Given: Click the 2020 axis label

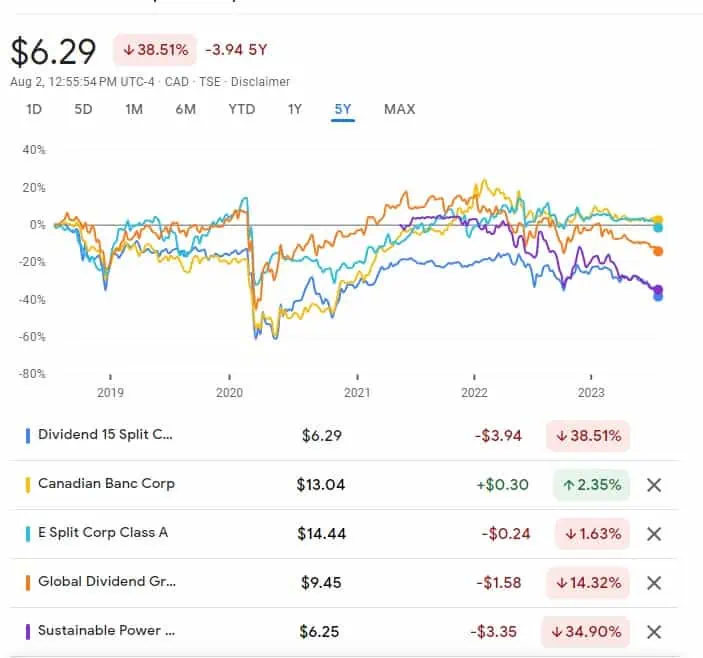Looking at the screenshot, I should [x=229, y=393].
